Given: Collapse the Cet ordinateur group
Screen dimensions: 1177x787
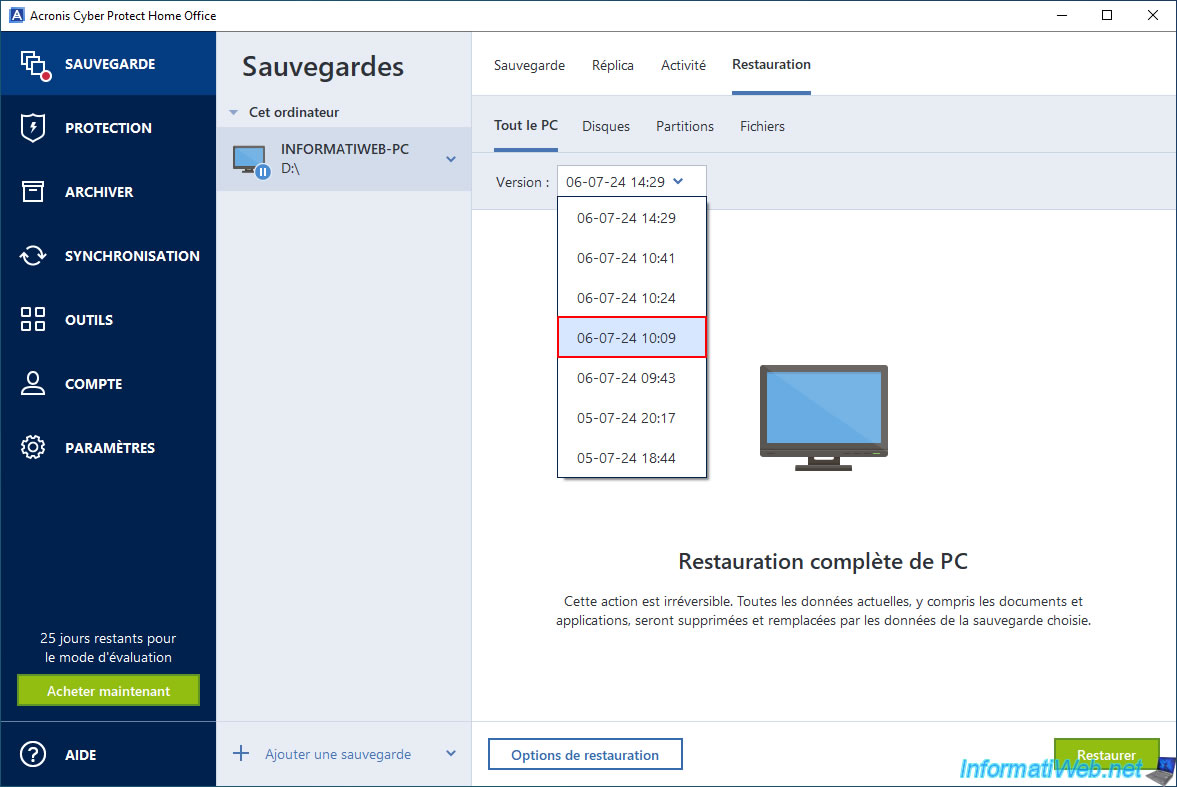Looking at the screenshot, I should click(233, 113).
